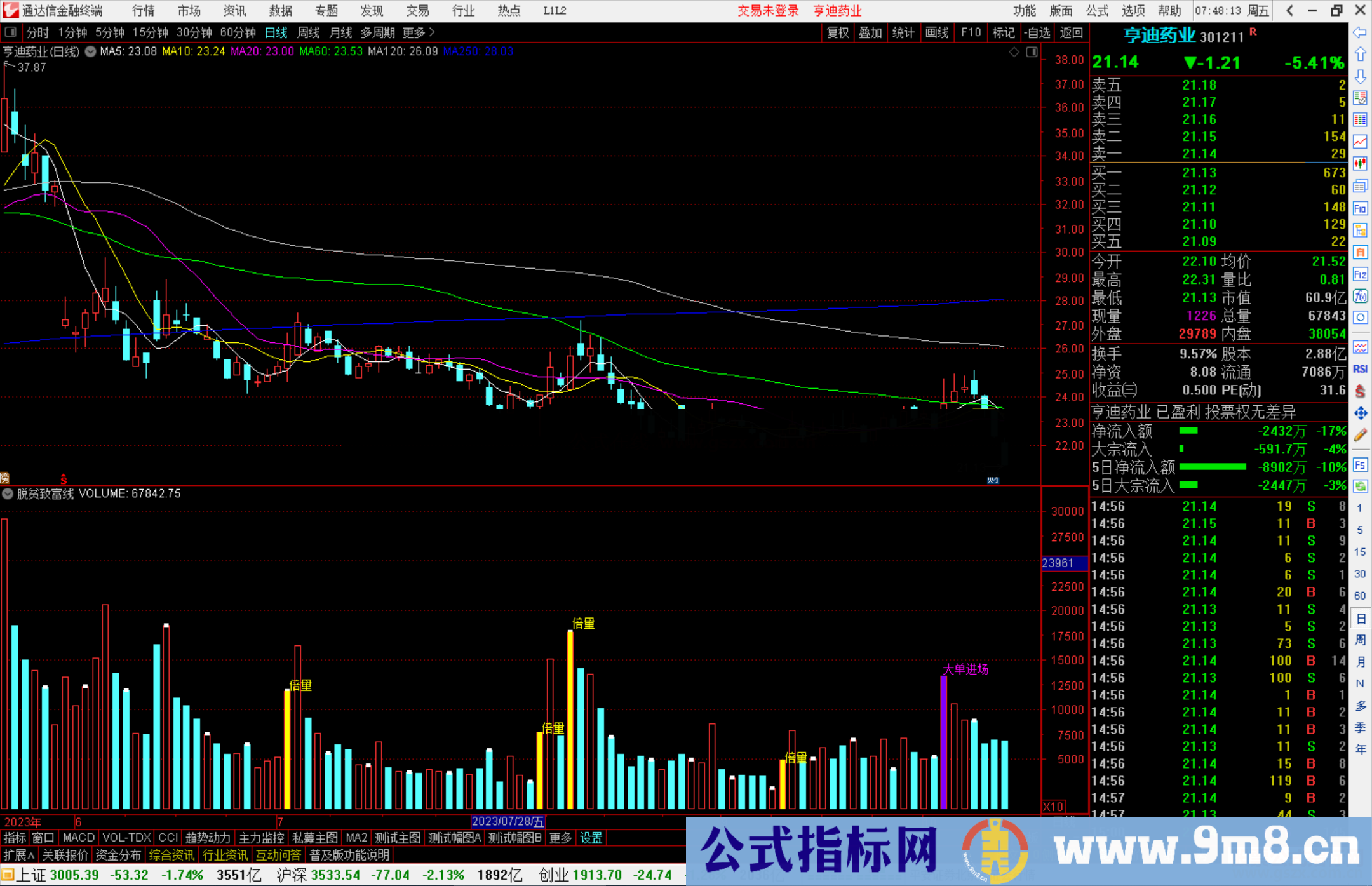Viewport: 1372px width, 886px height.
Task: Toggle the panel icon left of 分时
Action: pos(10,32)
